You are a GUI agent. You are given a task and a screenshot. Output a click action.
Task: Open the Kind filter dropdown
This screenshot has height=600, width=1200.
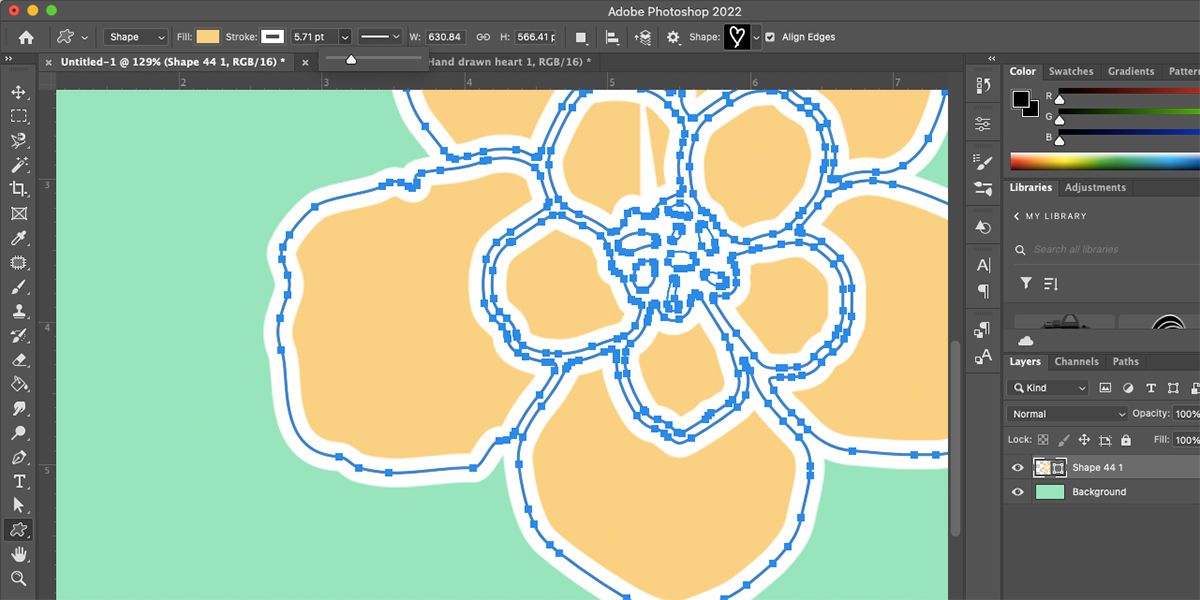click(1048, 388)
